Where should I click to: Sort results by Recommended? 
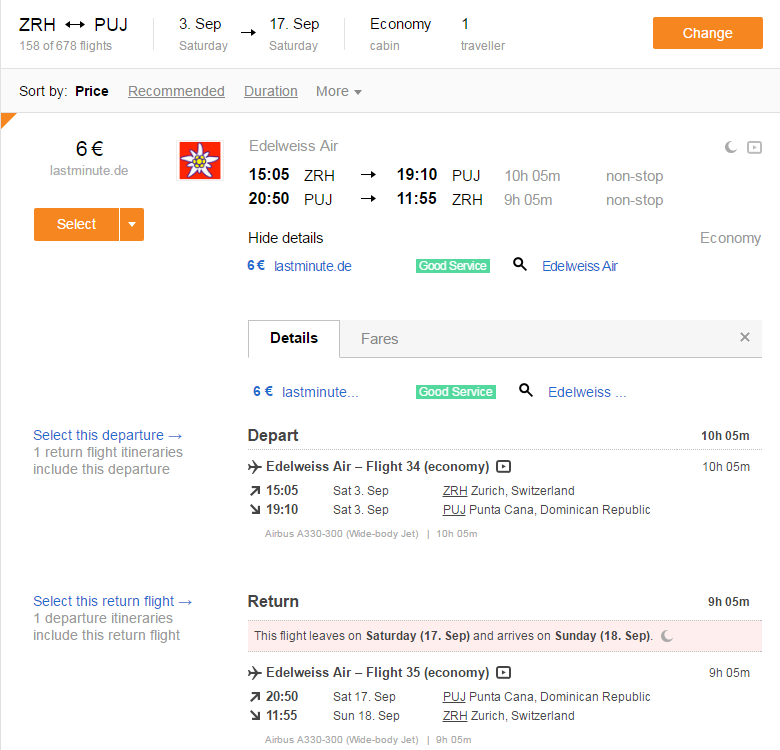pyautogui.click(x=176, y=91)
